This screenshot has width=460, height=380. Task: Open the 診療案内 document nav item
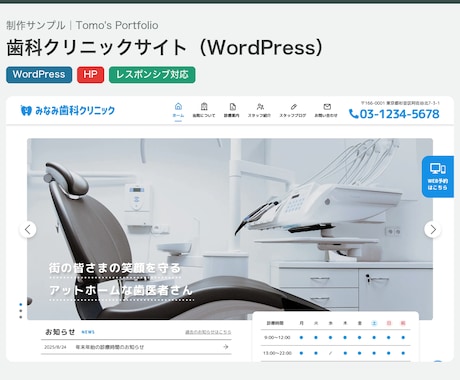pyautogui.click(x=232, y=111)
